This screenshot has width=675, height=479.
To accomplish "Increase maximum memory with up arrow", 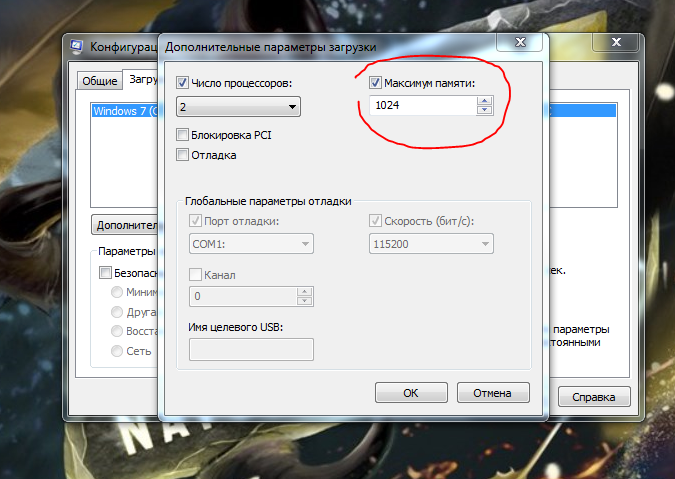I will point(484,101).
